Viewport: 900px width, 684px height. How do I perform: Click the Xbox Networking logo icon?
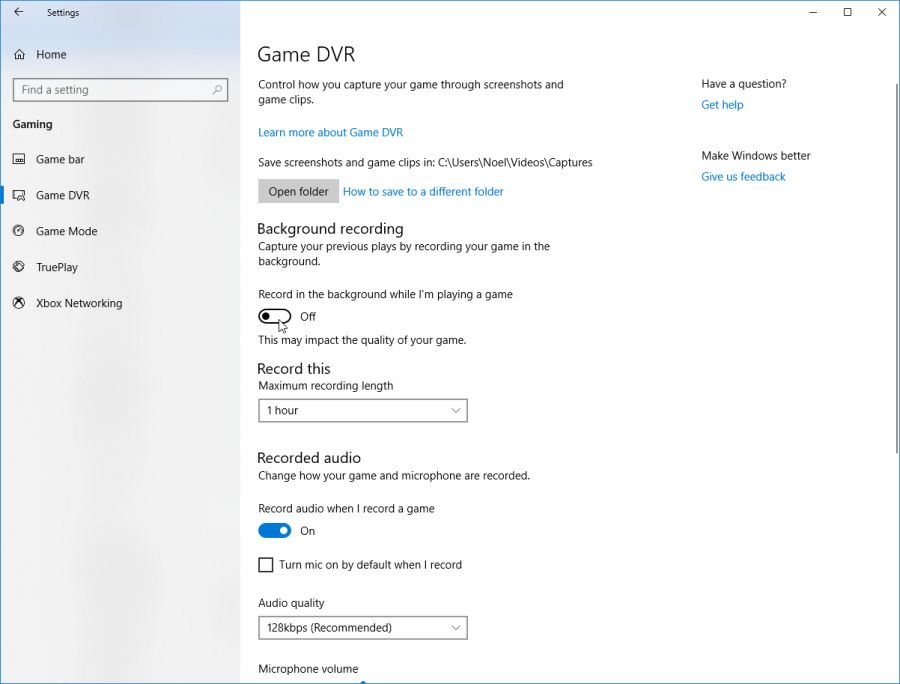coord(19,303)
